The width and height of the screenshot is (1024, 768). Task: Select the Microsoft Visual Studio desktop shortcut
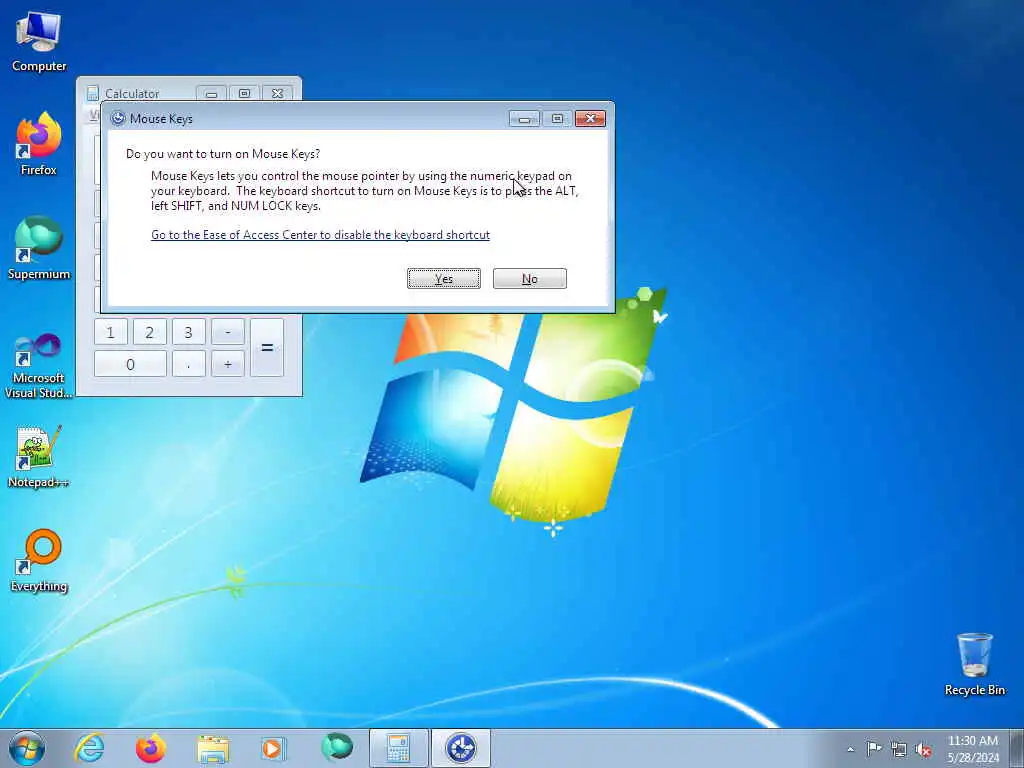click(39, 366)
